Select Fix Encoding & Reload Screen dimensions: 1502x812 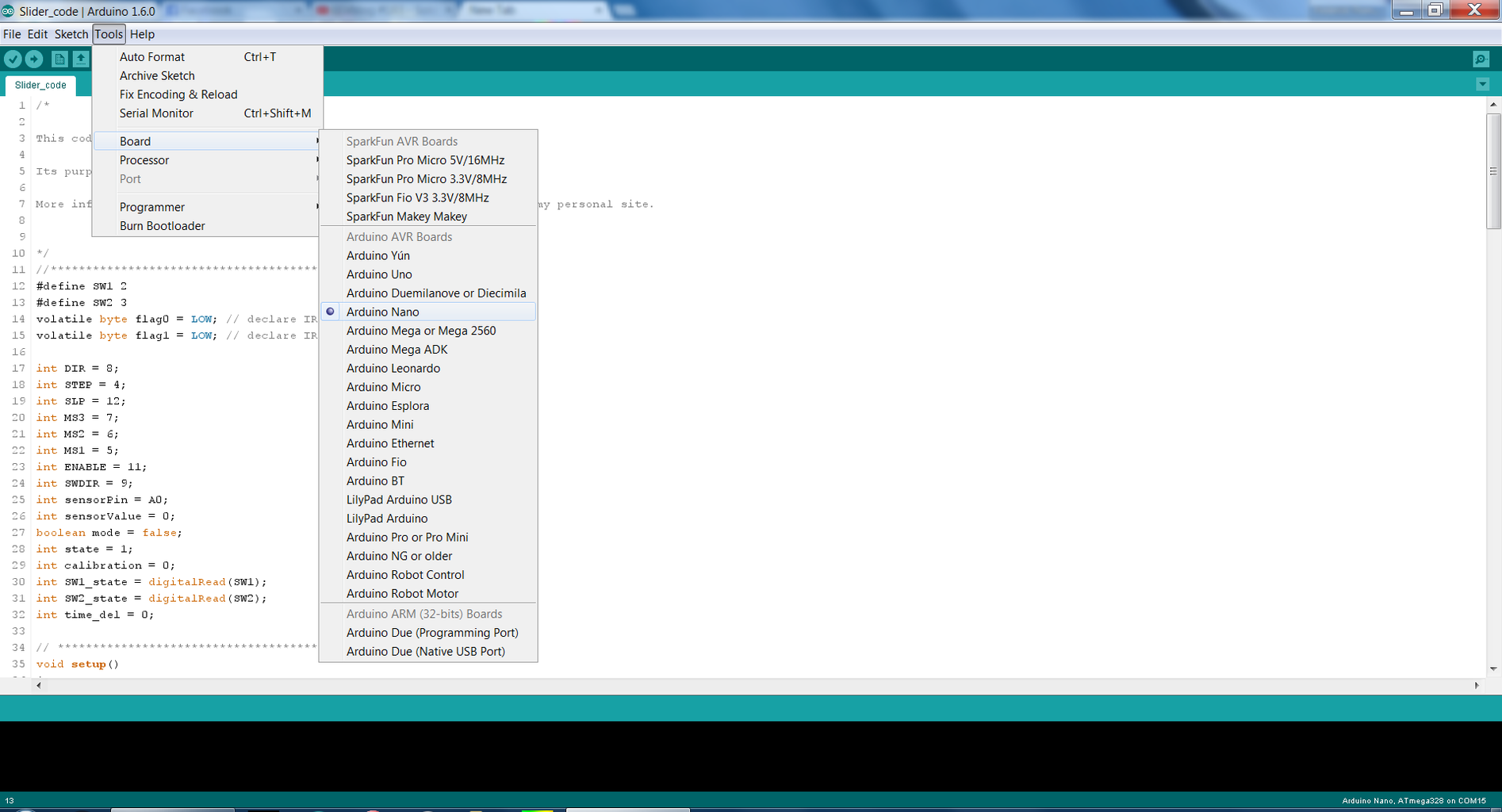click(x=208, y=94)
